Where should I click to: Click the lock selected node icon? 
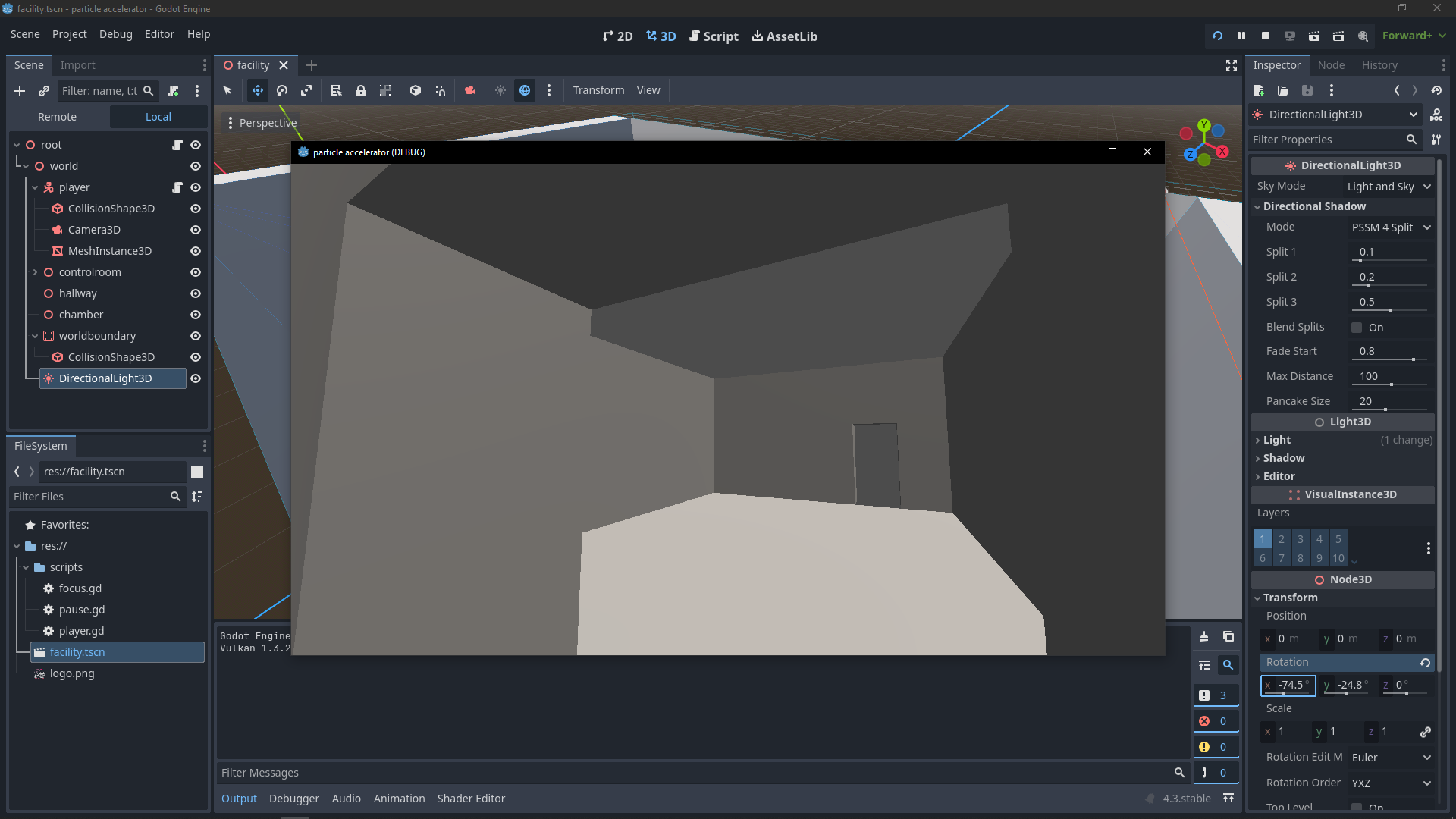click(361, 90)
